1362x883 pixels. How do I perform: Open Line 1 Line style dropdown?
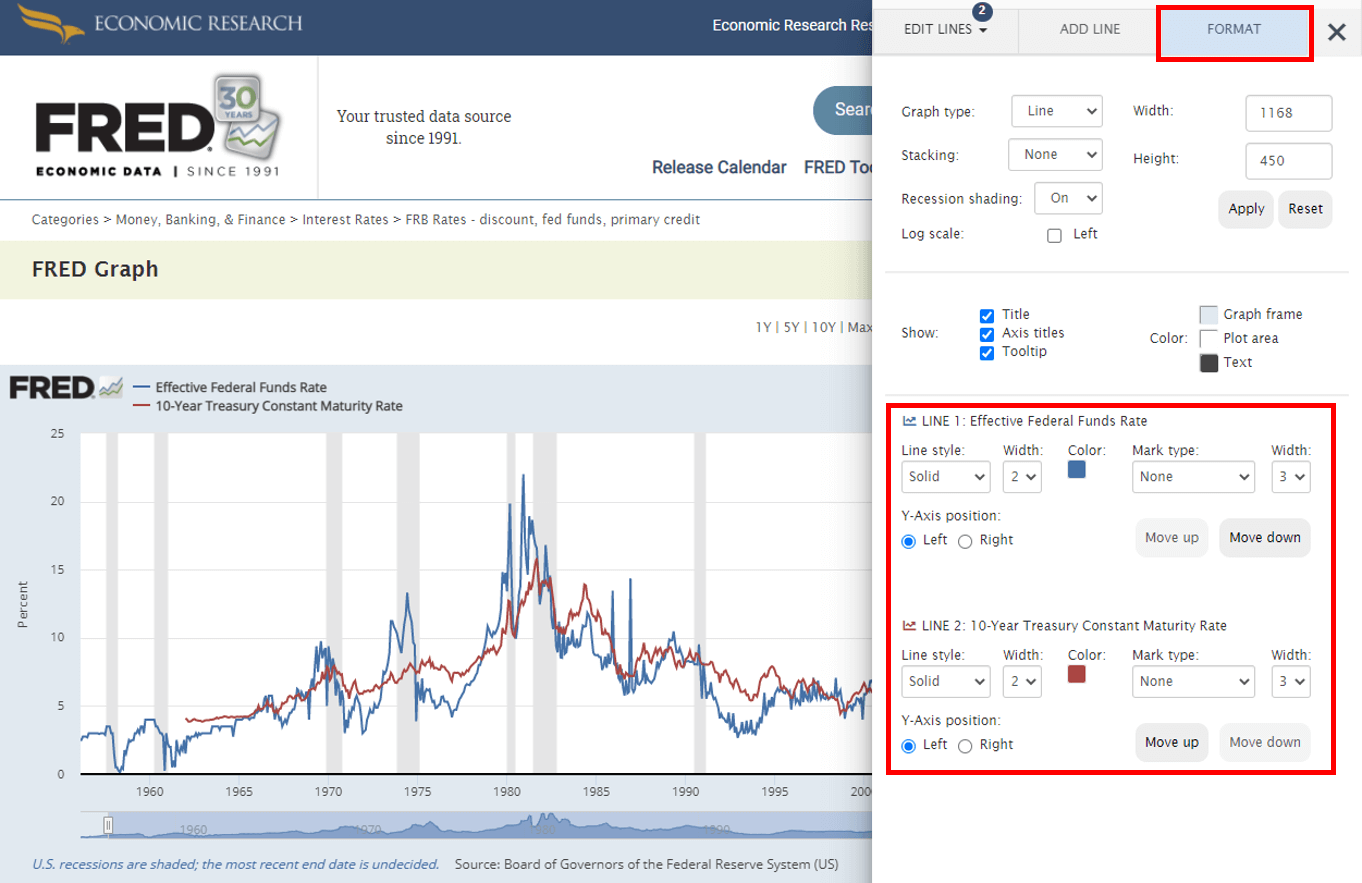[x=946, y=477]
